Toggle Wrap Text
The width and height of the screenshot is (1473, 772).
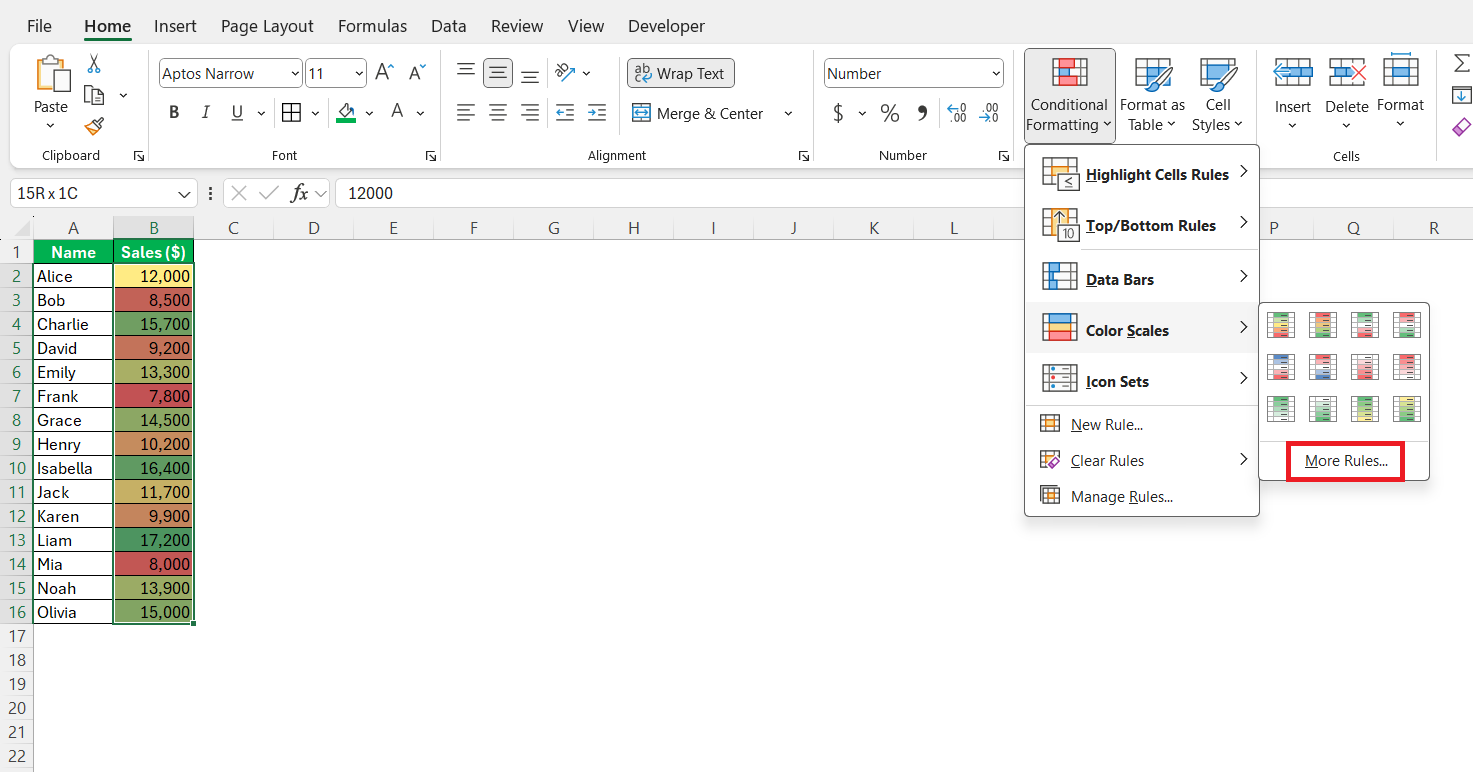coord(681,73)
